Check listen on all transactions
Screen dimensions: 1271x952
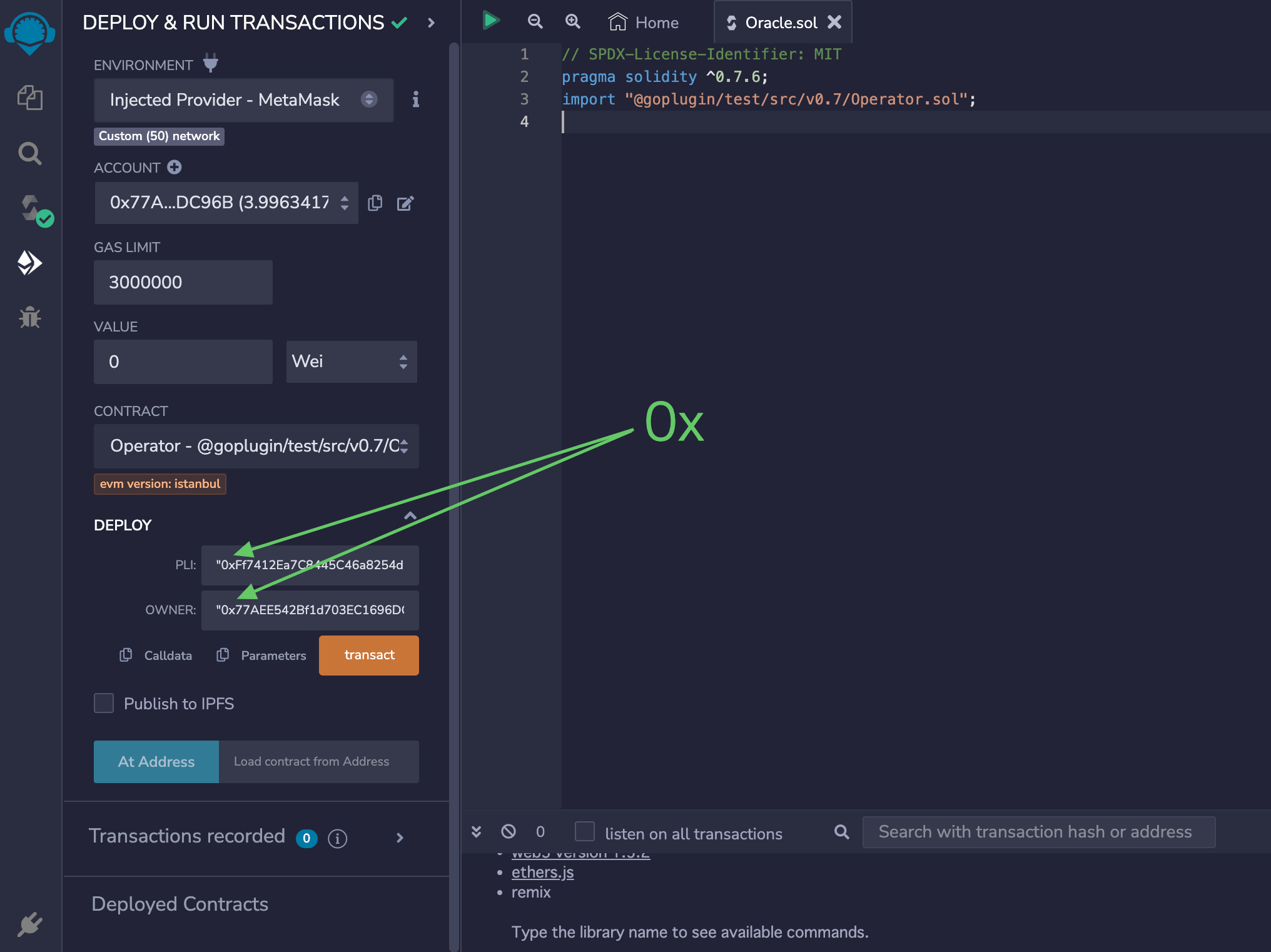pyautogui.click(x=585, y=832)
